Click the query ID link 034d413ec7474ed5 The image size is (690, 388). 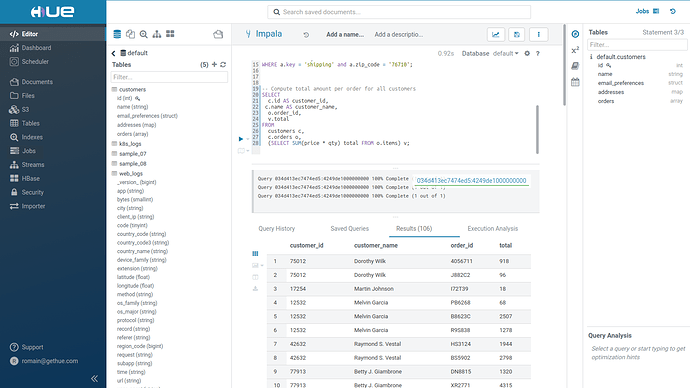tap(471, 180)
